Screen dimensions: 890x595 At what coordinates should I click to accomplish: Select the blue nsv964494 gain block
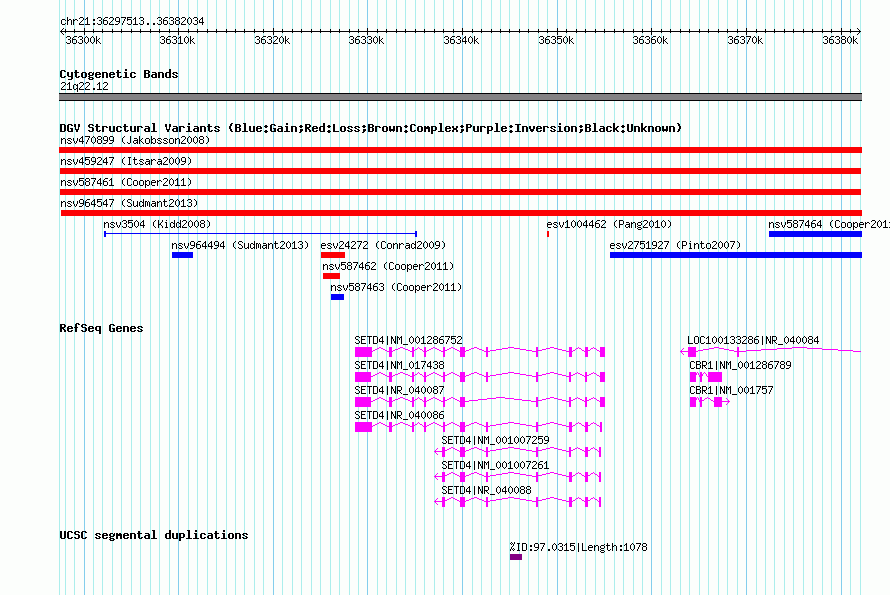coord(182,255)
